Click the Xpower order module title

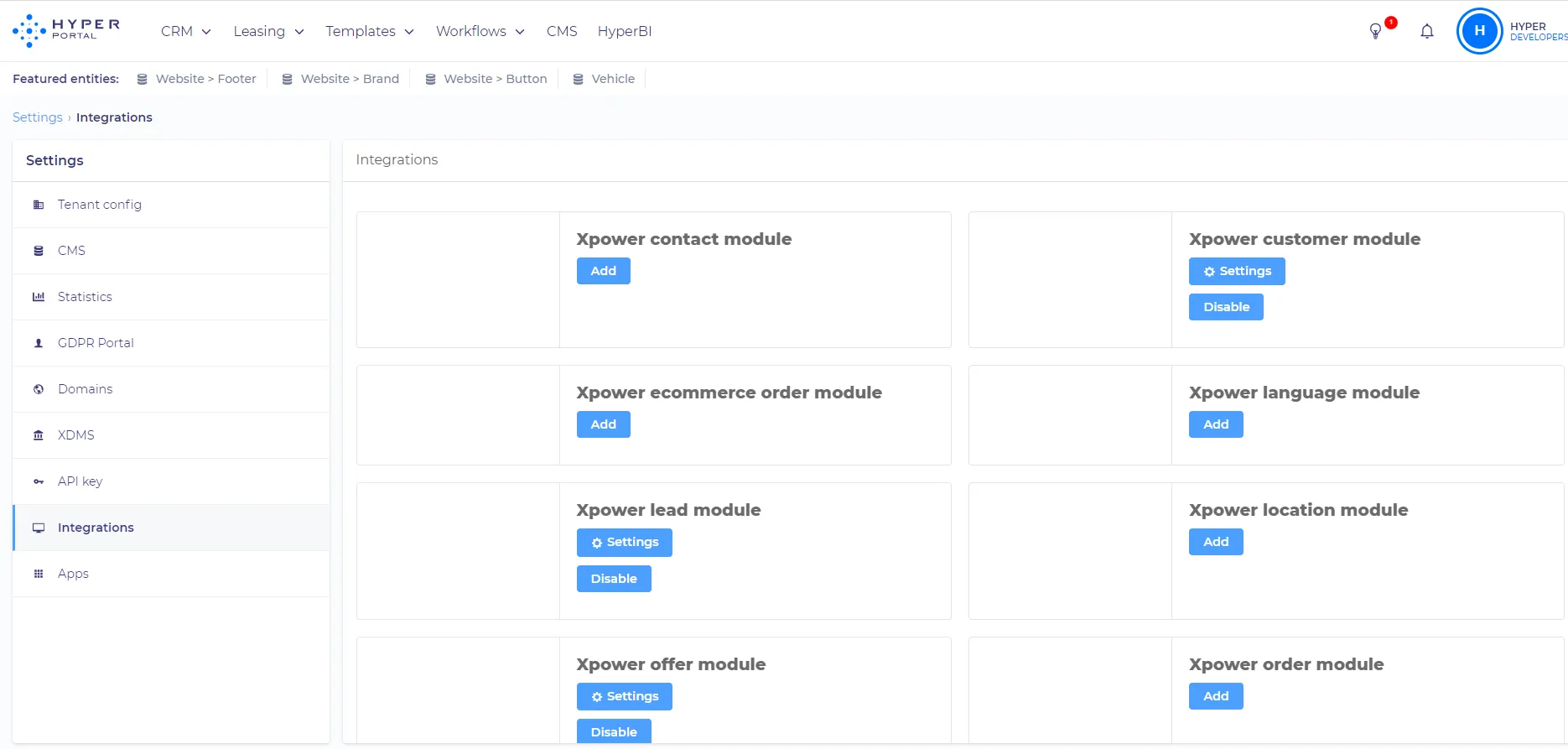(1286, 664)
